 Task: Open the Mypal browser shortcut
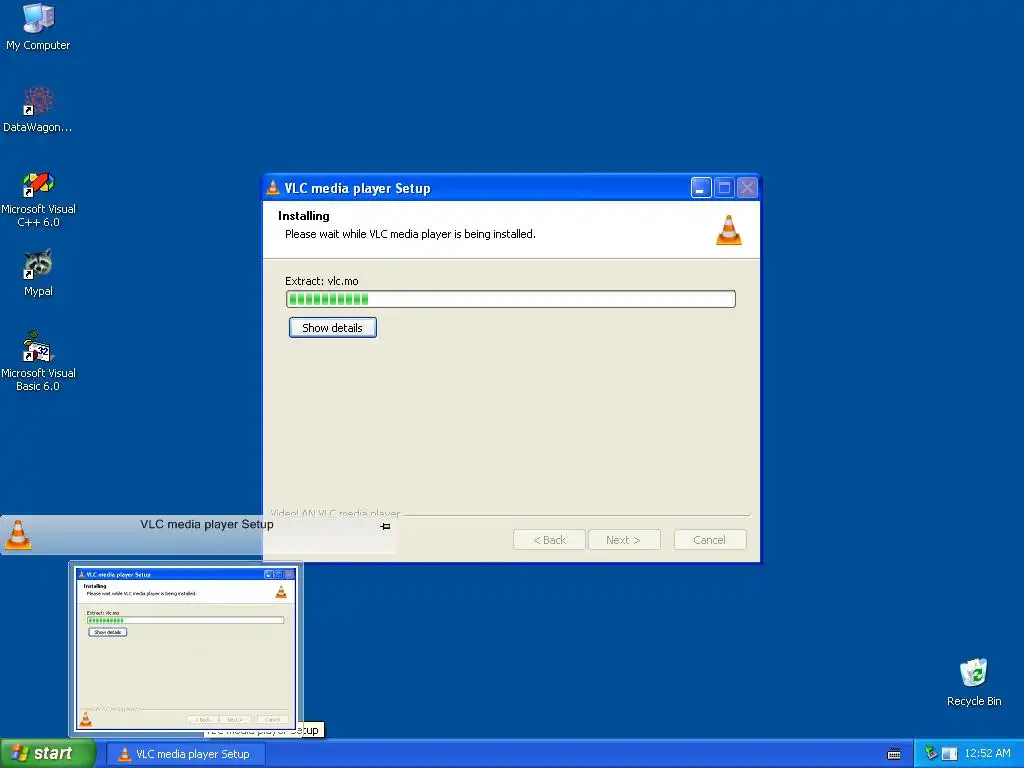click(38, 273)
